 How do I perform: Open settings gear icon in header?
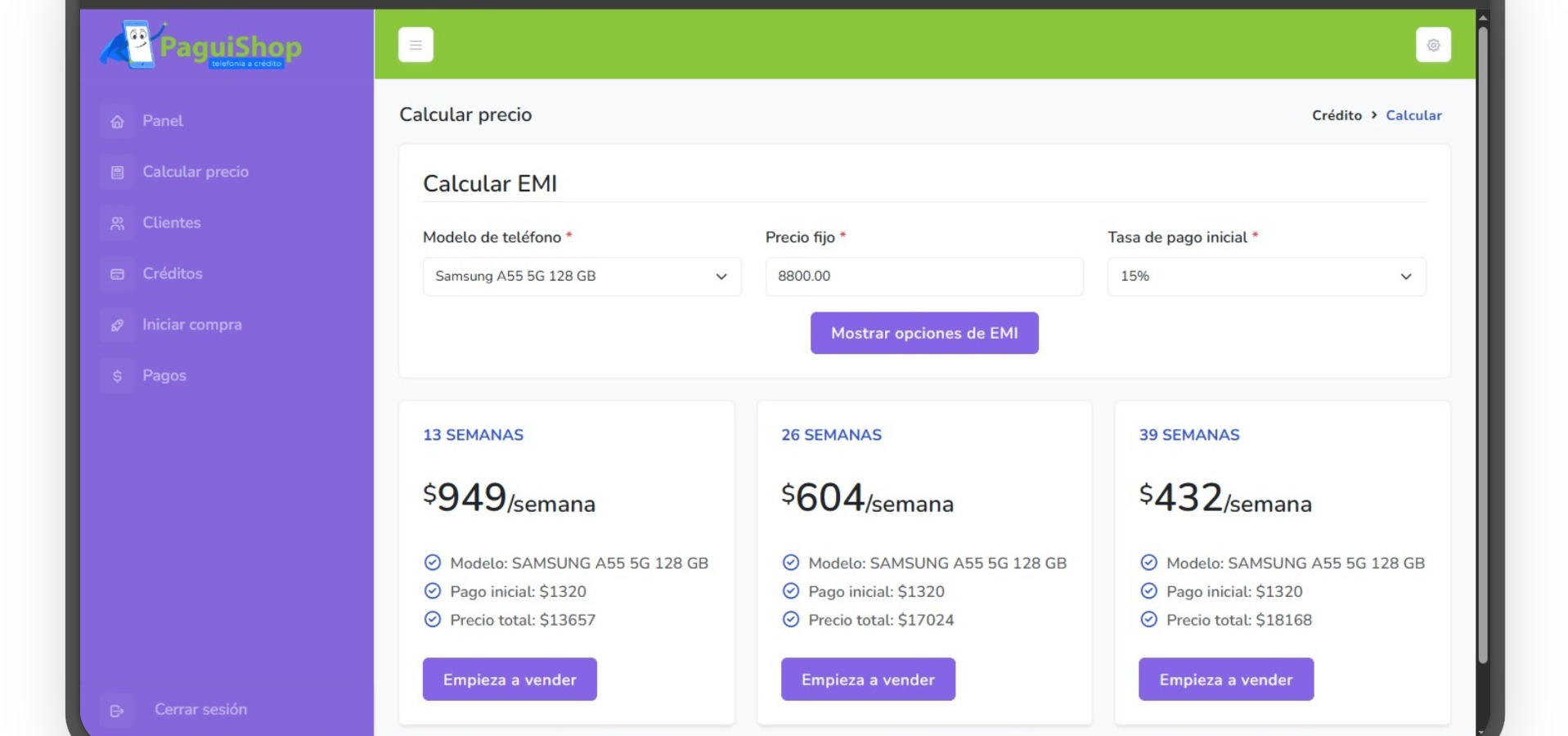pyautogui.click(x=1433, y=45)
